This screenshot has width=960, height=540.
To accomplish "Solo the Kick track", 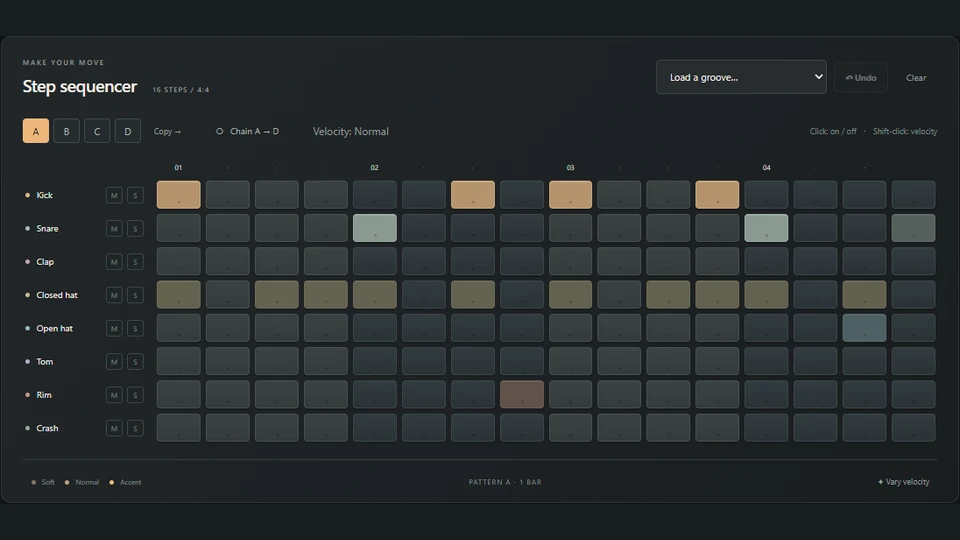I will click(x=135, y=195).
